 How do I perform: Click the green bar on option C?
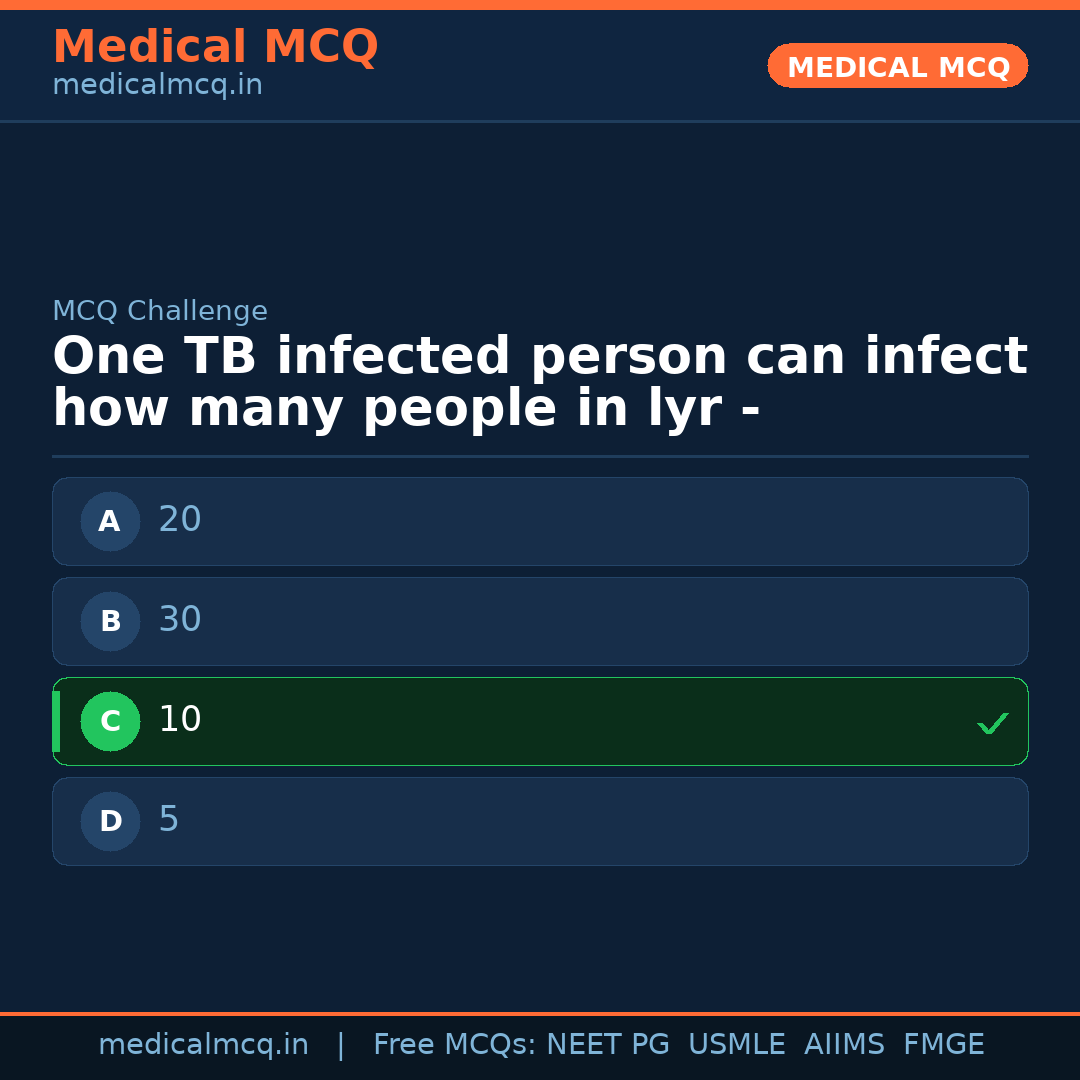pyautogui.click(x=56, y=721)
